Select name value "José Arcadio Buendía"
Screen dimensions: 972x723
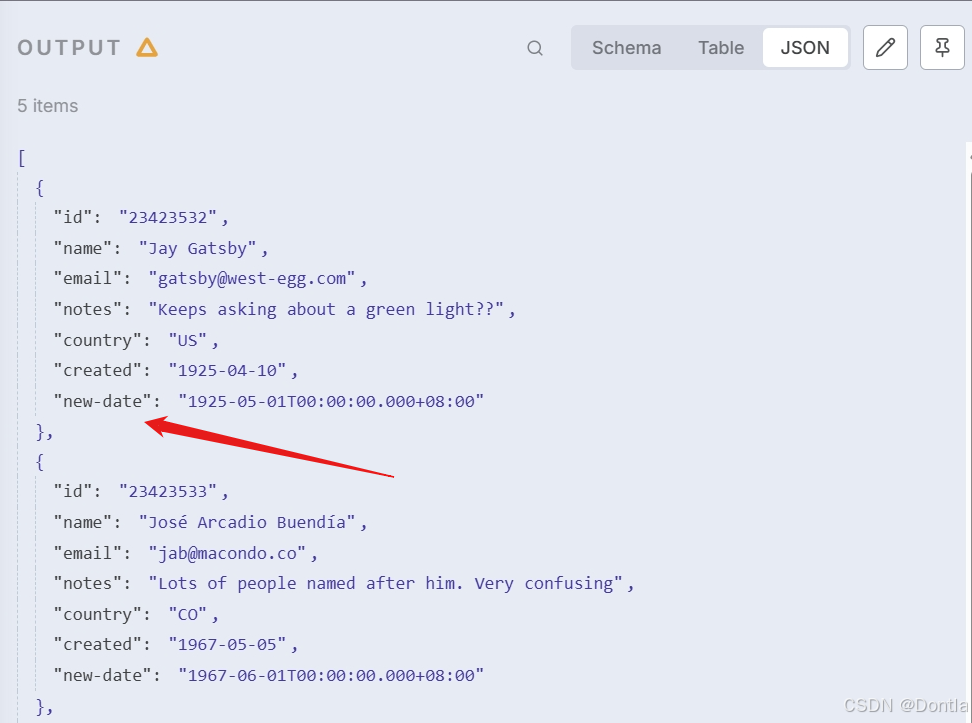click(x=247, y=523)
